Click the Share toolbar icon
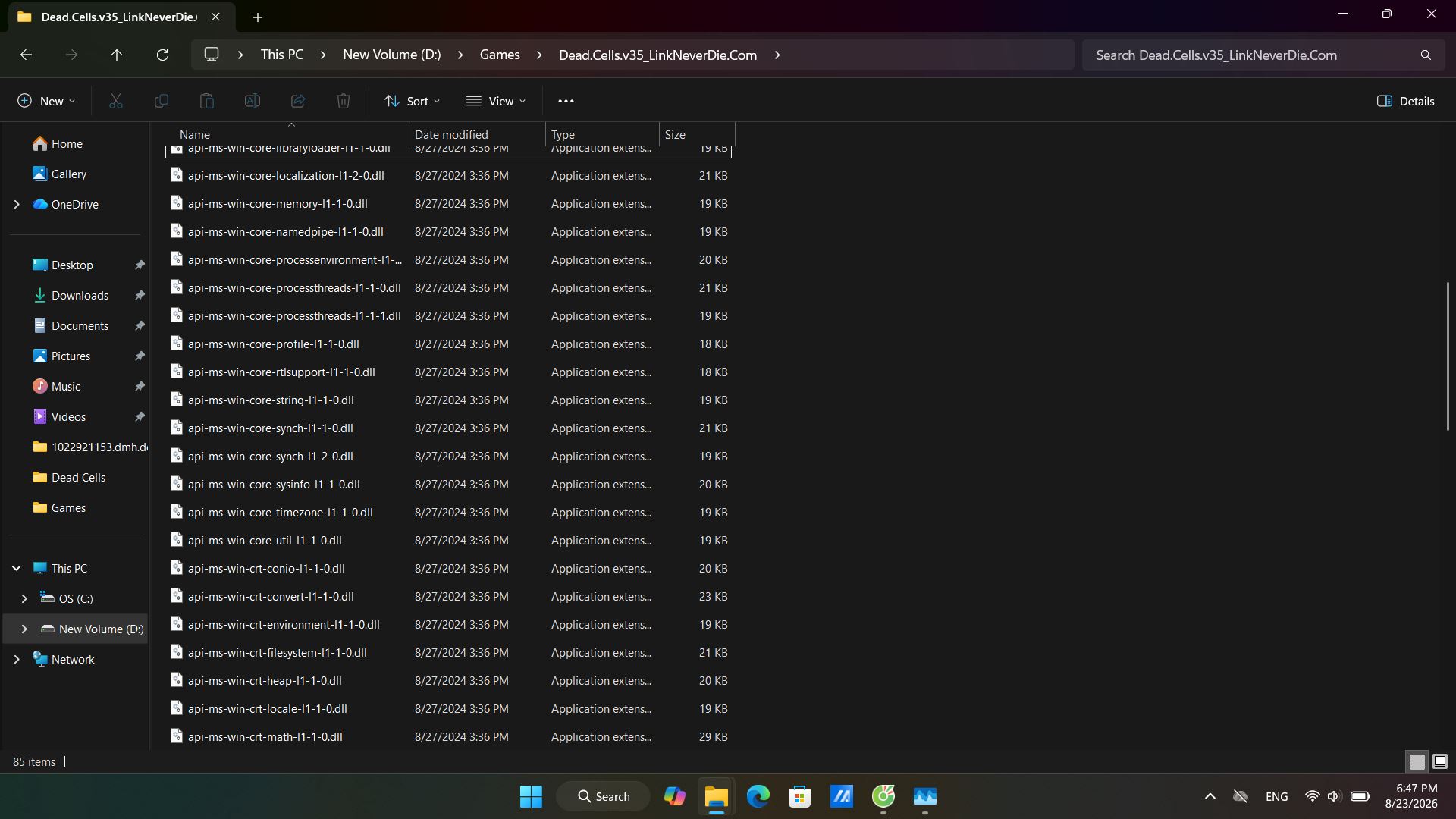The image size is (1456, 819). pyautogui.click(x=298, y=101)
